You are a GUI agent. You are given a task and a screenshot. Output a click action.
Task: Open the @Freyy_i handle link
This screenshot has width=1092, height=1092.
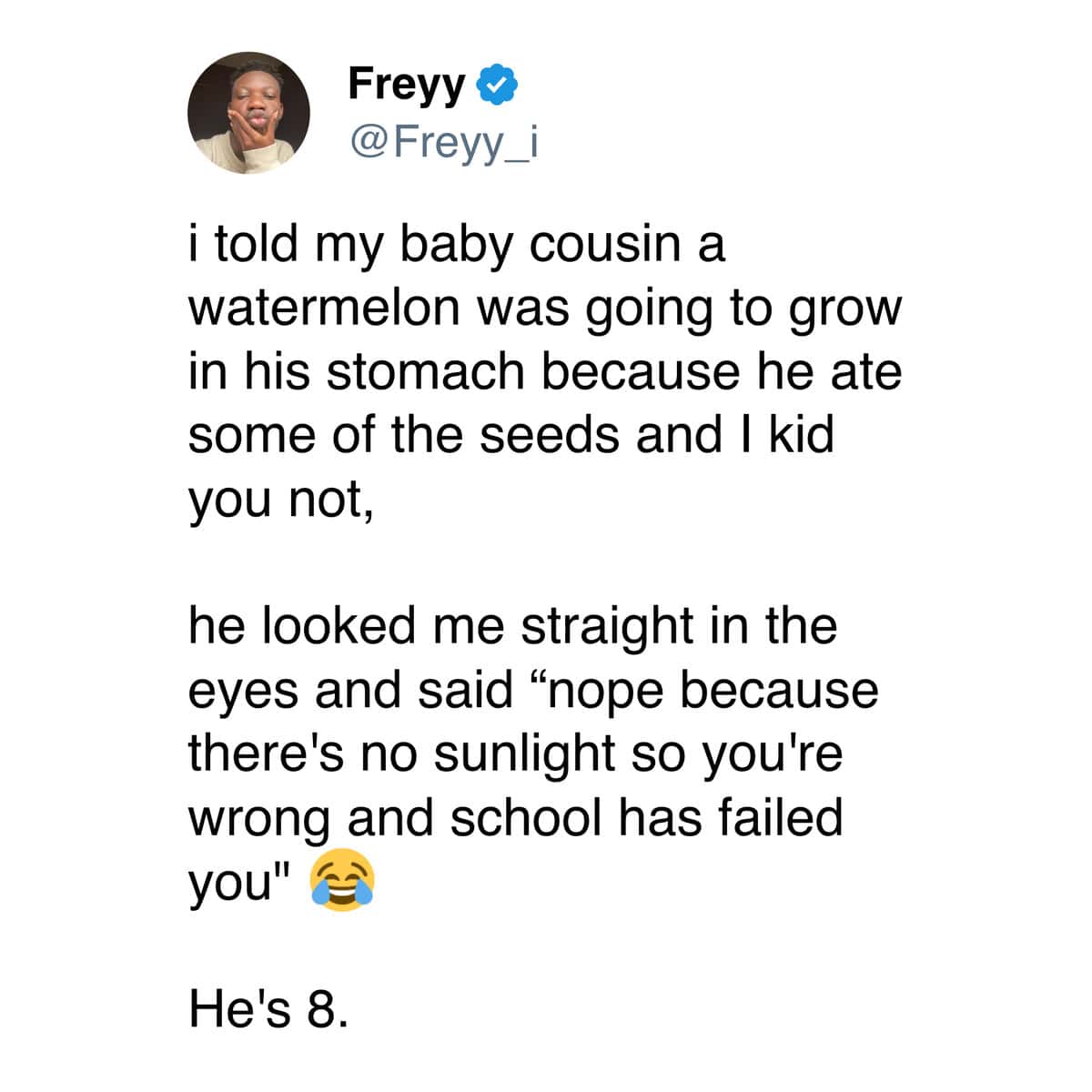[x=443, y=142]
